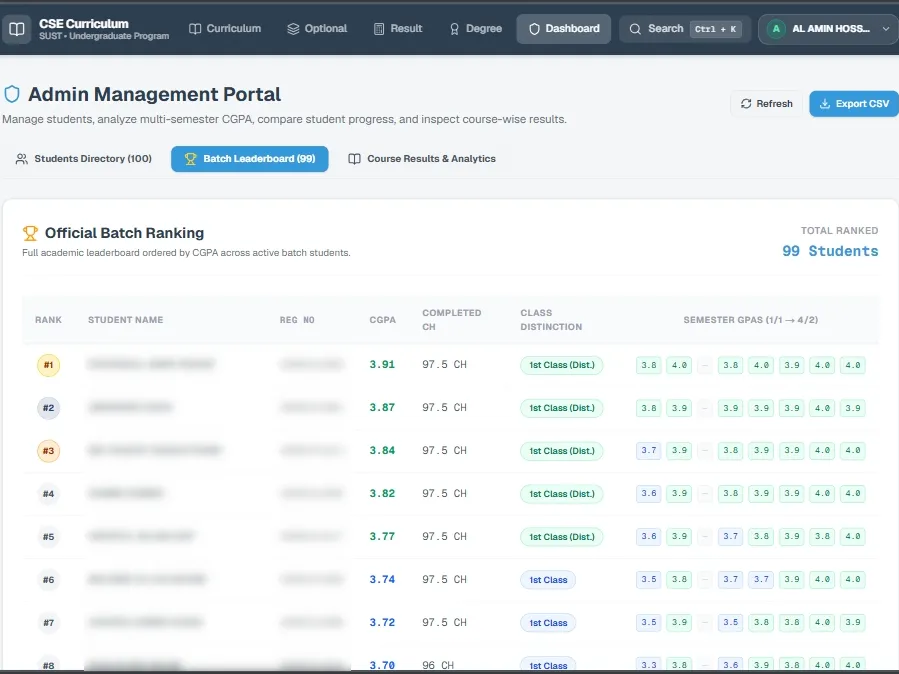Click CGPA value 3.77
The image size is (899, 674).
click(382, 536)
